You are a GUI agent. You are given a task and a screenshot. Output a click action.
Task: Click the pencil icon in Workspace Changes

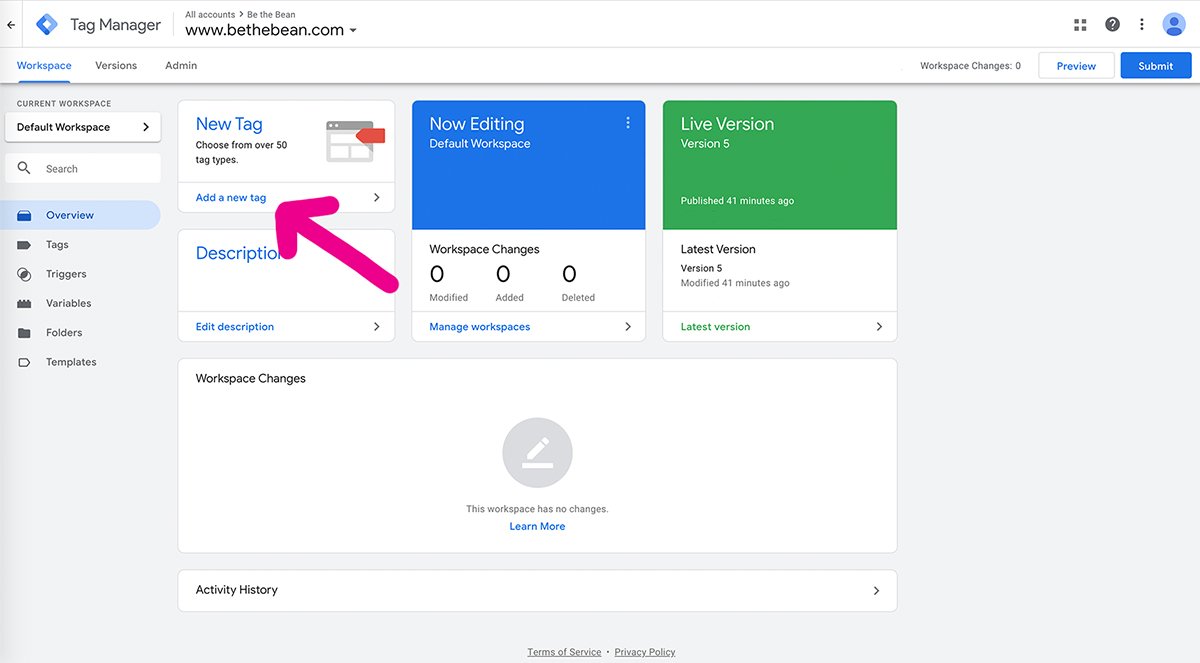[537, 453]
